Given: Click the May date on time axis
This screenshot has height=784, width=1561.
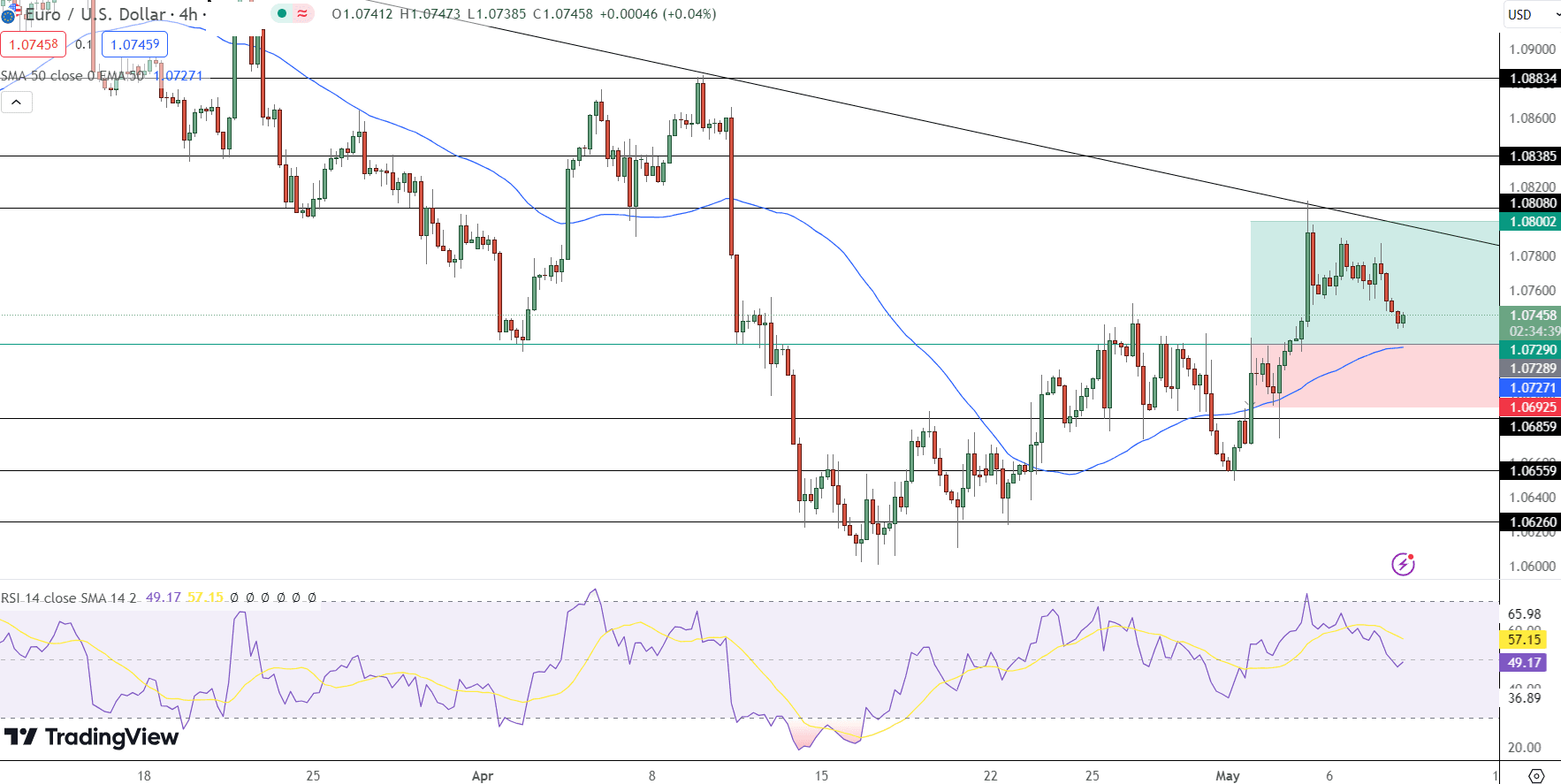Looking at the screenshot, I should click(x=1228, y=776).
